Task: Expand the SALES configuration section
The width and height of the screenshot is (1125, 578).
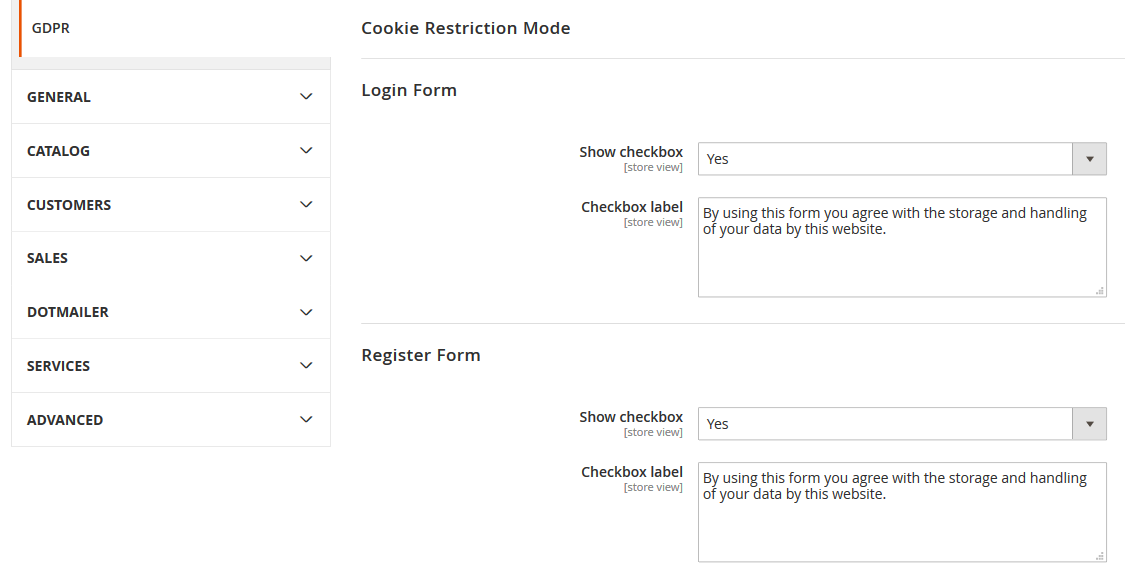Action: tap(170, 258)
